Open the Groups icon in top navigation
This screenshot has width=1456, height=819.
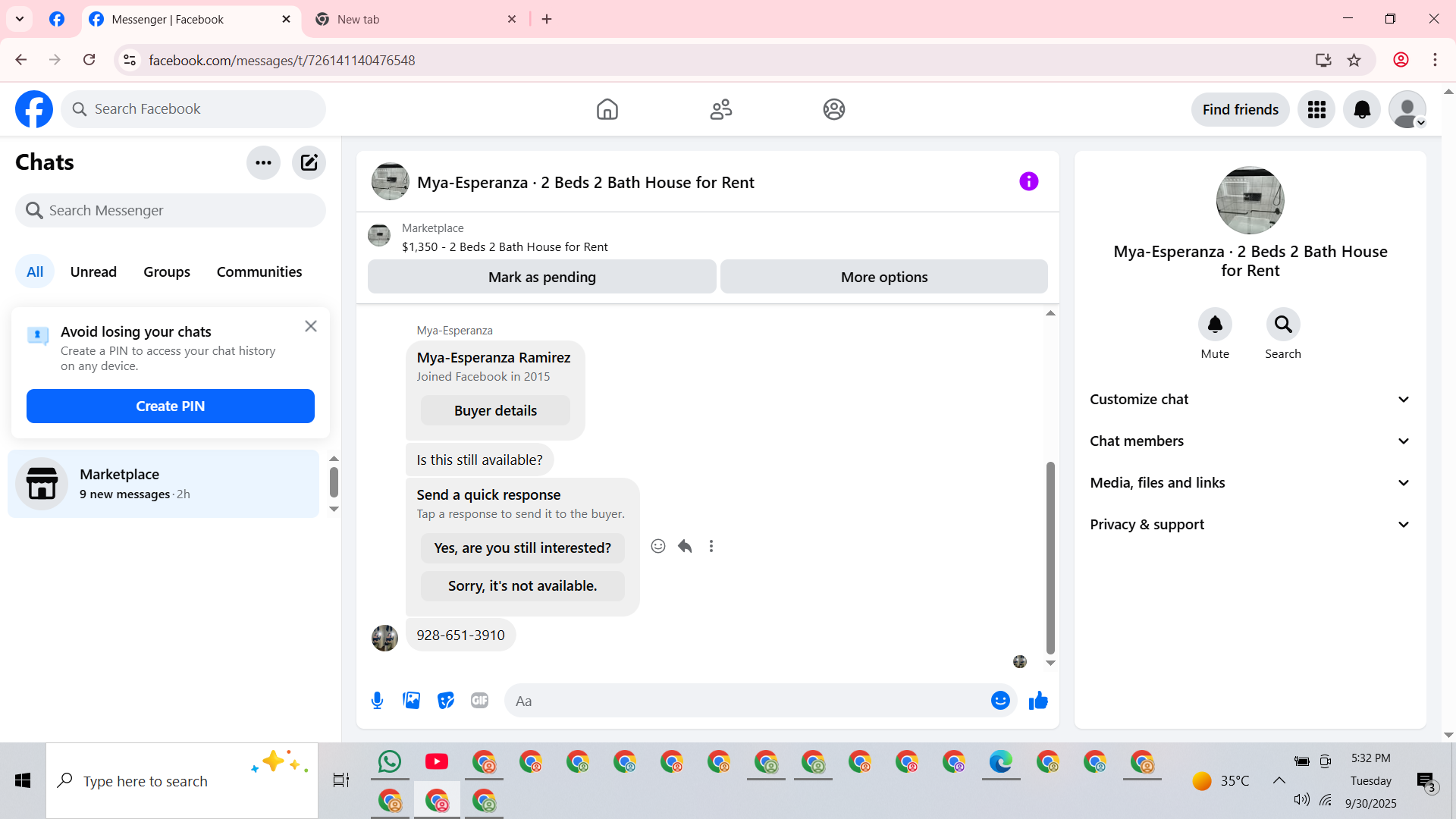point(834,109)
